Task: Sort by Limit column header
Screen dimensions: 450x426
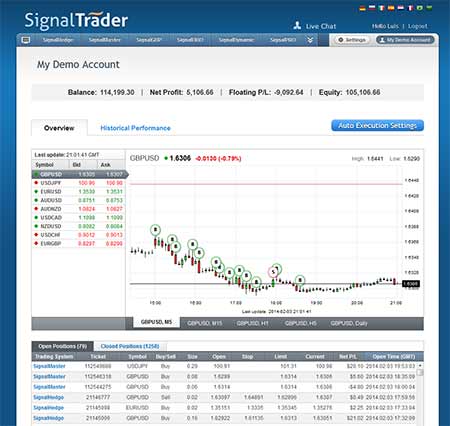Action: pos(281,357)
